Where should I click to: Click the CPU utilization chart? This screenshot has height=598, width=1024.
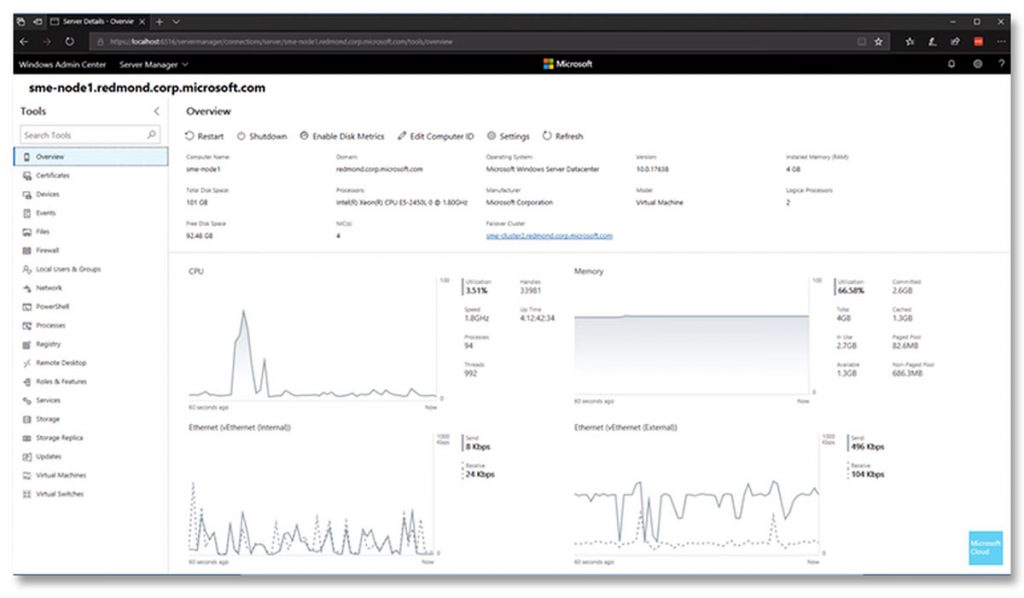[313, 337]
